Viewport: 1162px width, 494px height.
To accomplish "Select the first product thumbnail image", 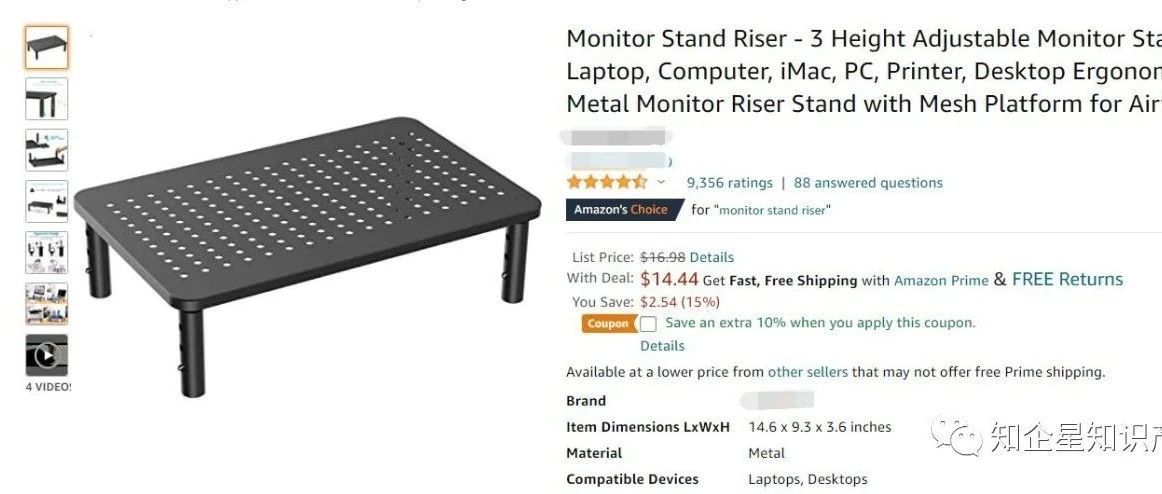I will tap(46, 47).
